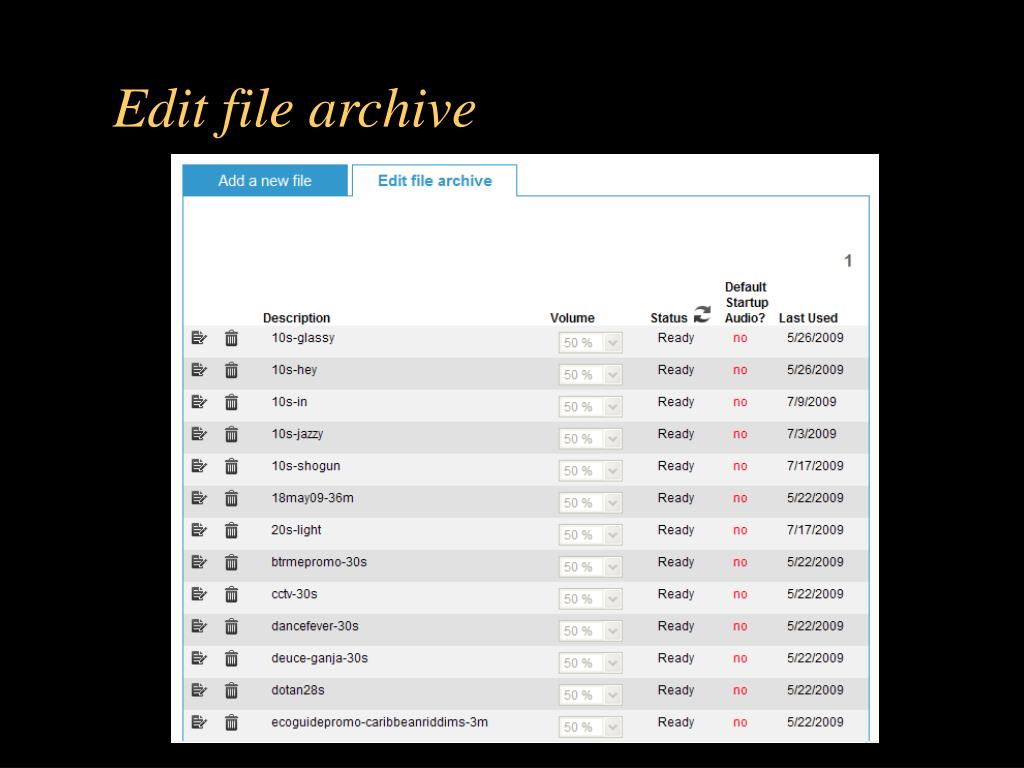Image resolution: width=1024 pixels, height=768 pixels.
Task: Select the deuce-ganja-30s description text
Action: [x=319, y=658]
